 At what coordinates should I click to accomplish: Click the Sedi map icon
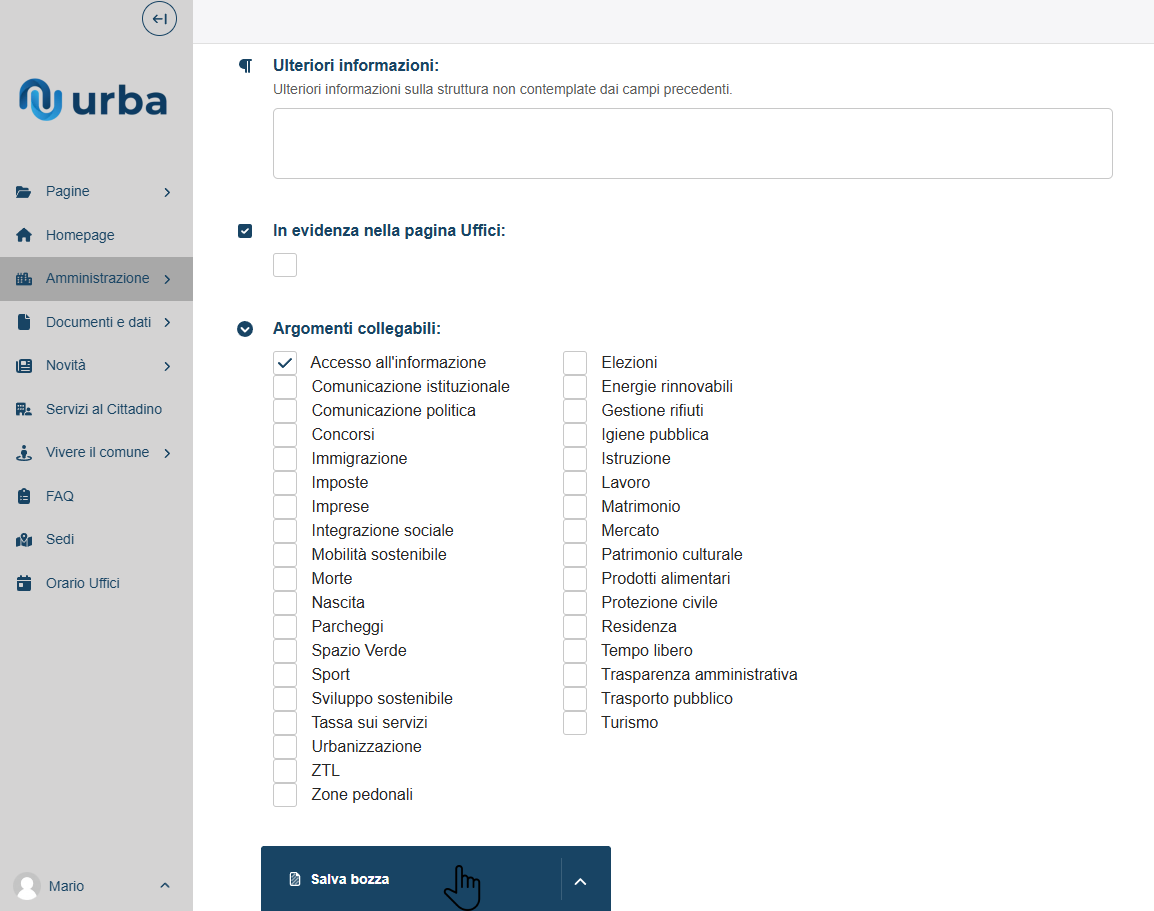point(24,540)
